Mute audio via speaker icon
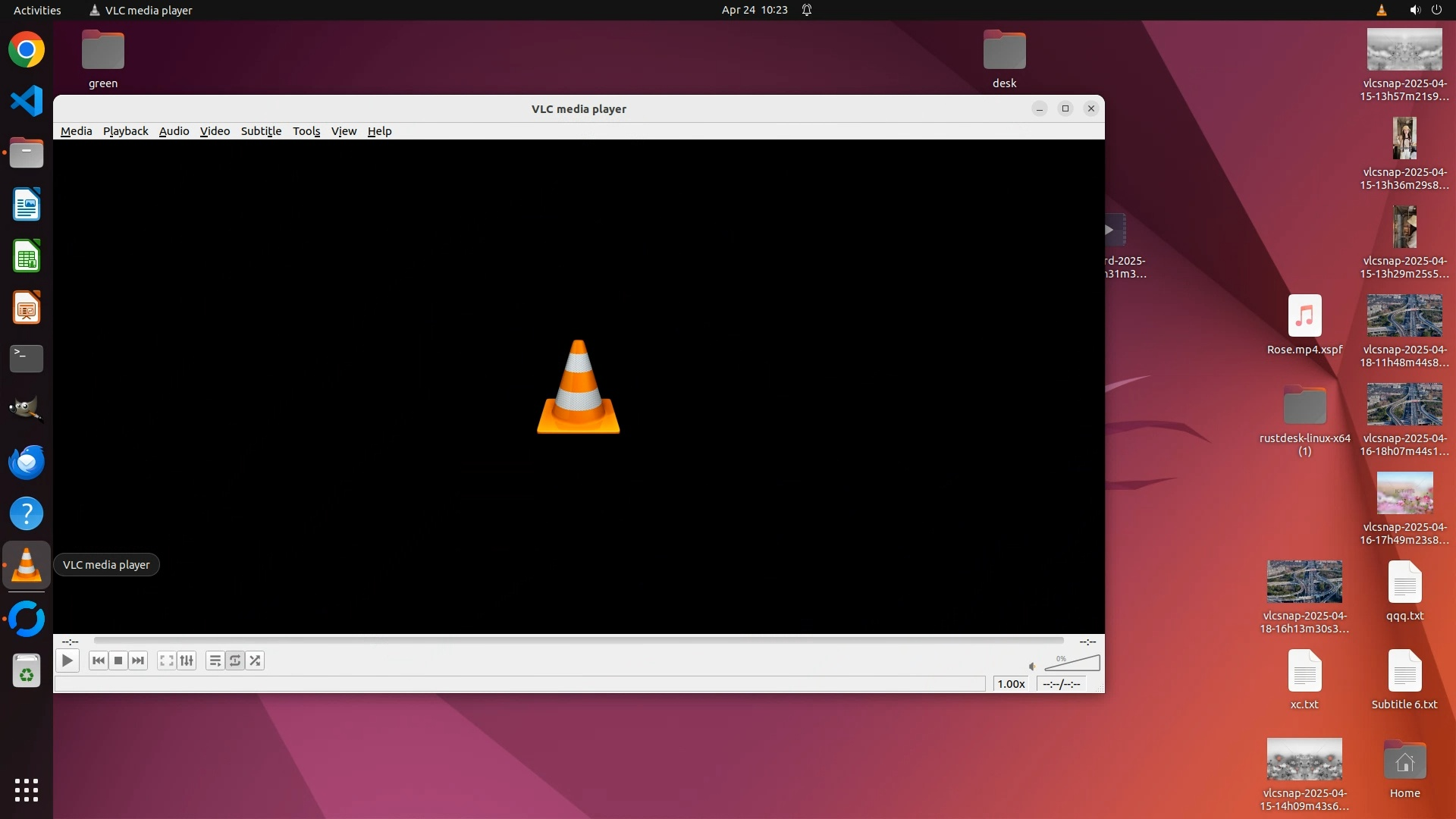 click(1032, 667)
